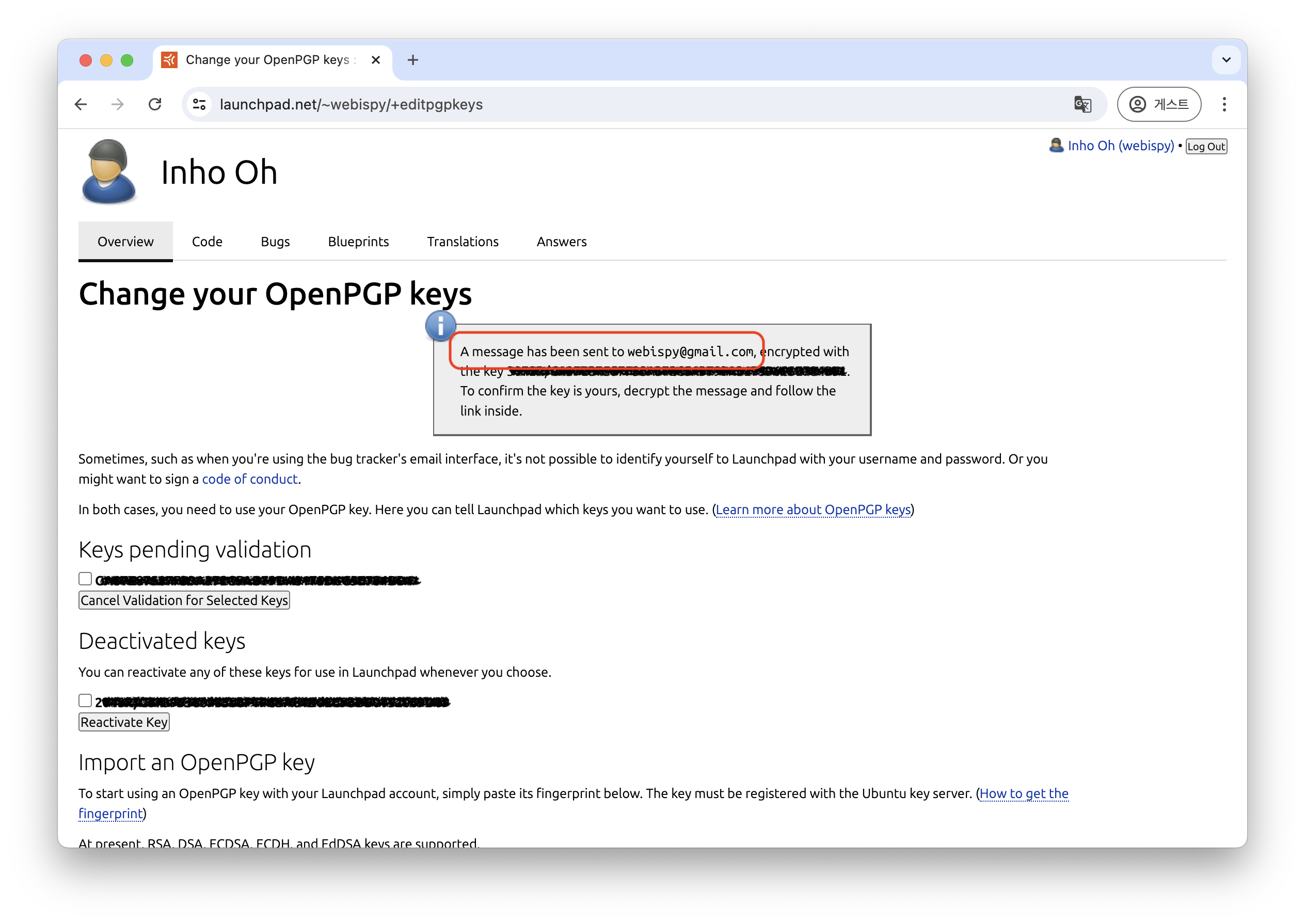This screenshot has height=924, width=1305.
Task: Open a new tab with plus icon
Action: [412, 60]
